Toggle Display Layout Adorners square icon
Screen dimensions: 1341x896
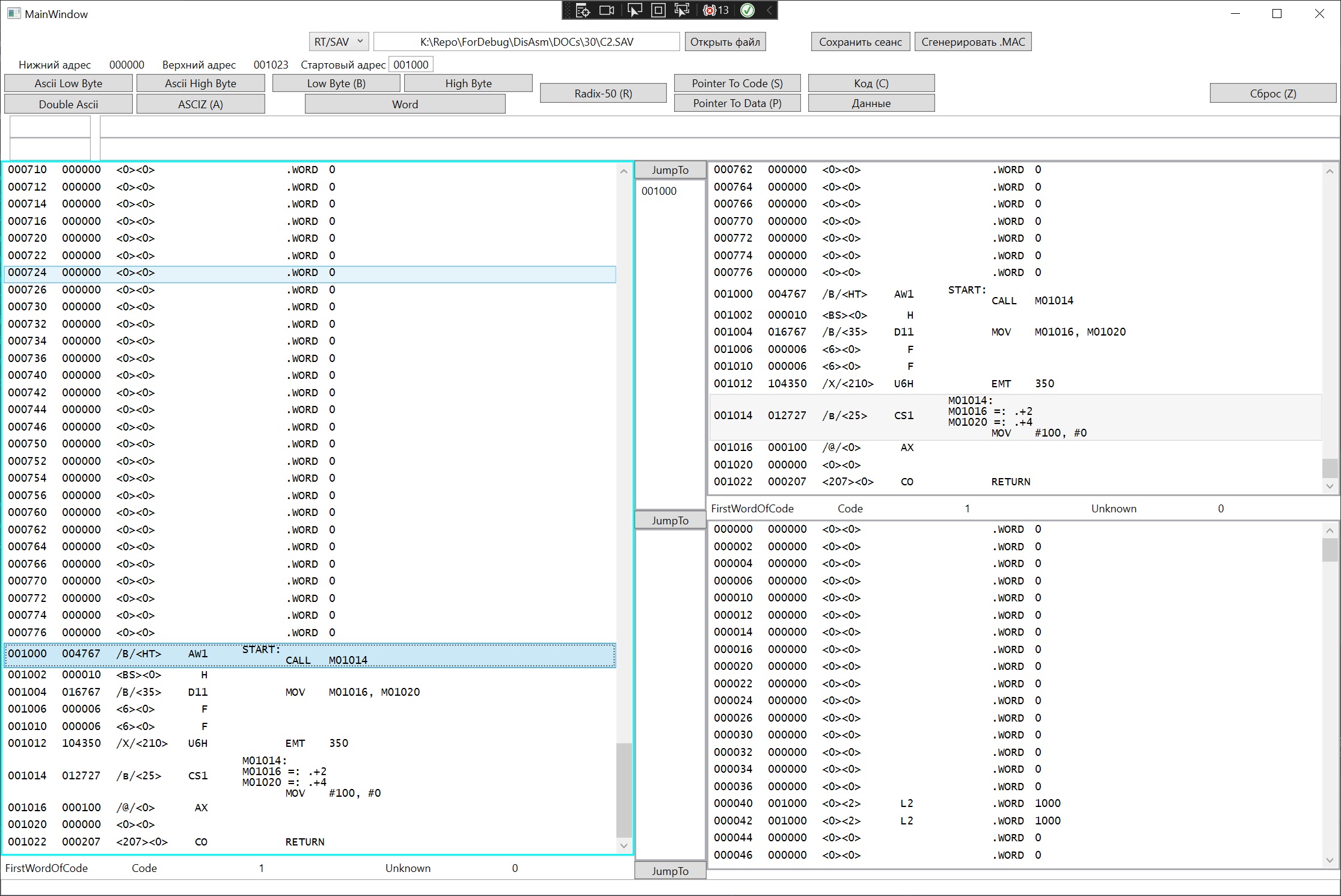658,10
